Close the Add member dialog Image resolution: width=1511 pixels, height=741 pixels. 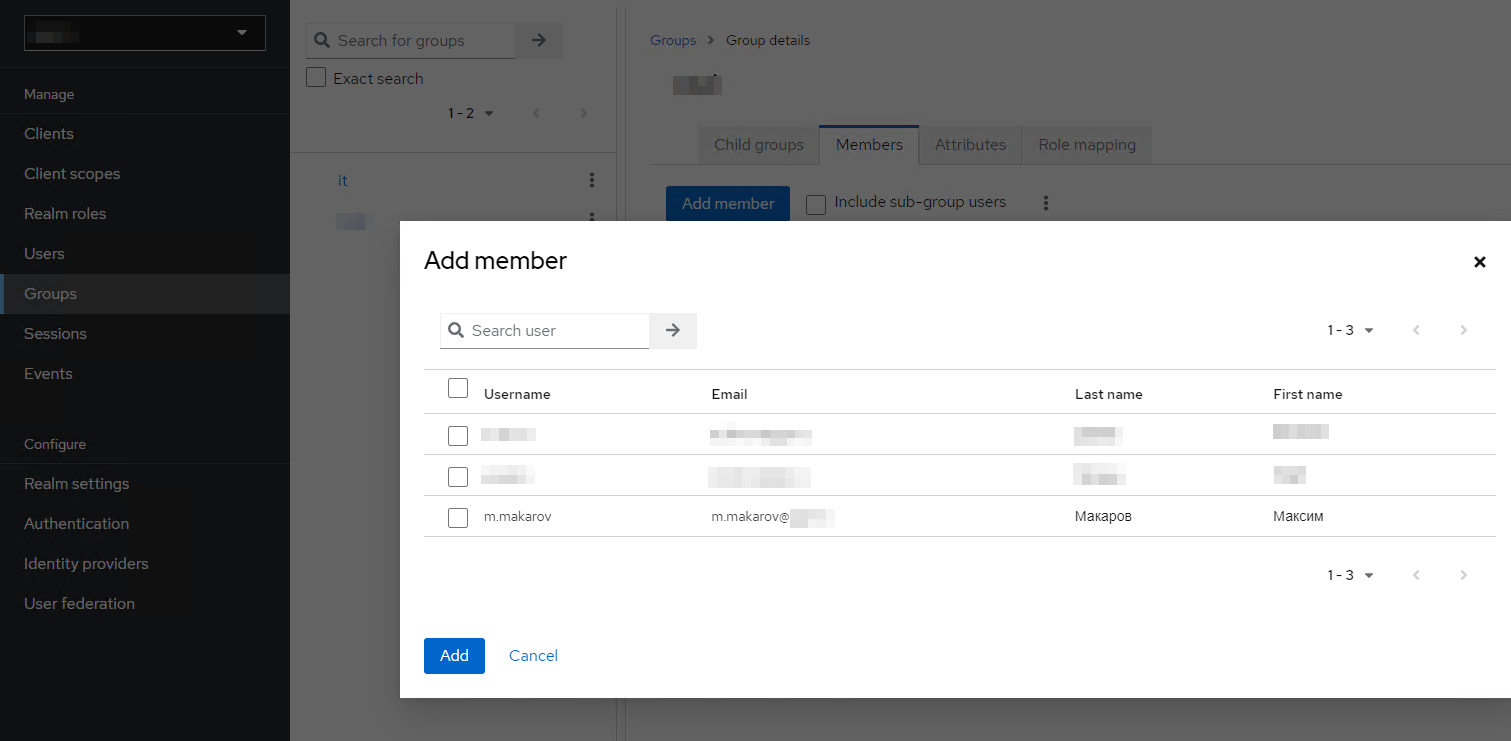click(x=1479, y=262)
